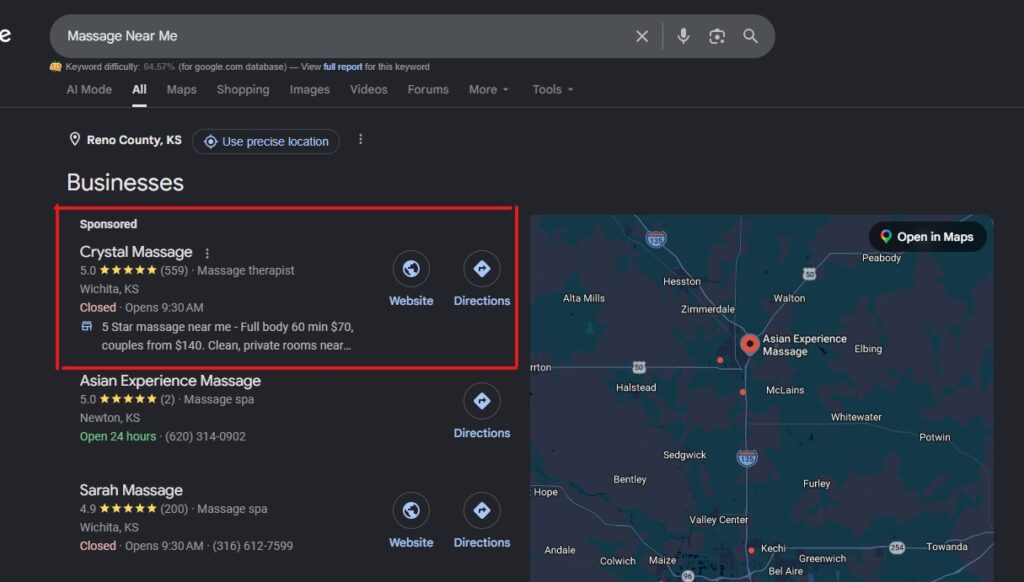The width and height of the screenshot is (1024, 582).
Task: Select the All results tab
Action: pos(139,89)
